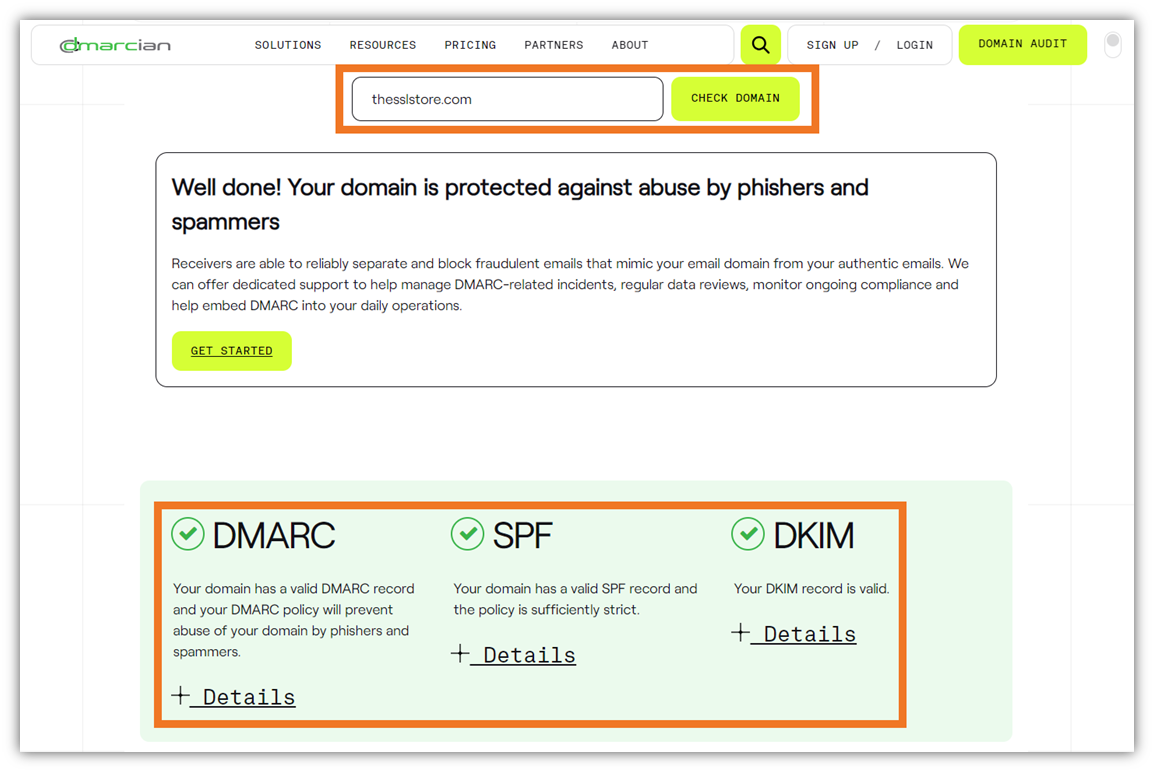Open the About menu
The width and height of the screenshot is (1154, 772).
629,44
